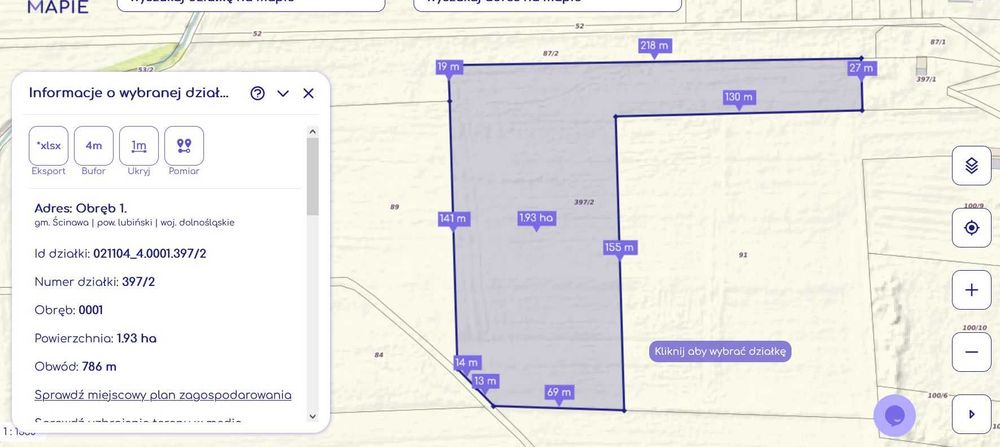
Task: Click the MAPIE logo
Action: point(58,7)
